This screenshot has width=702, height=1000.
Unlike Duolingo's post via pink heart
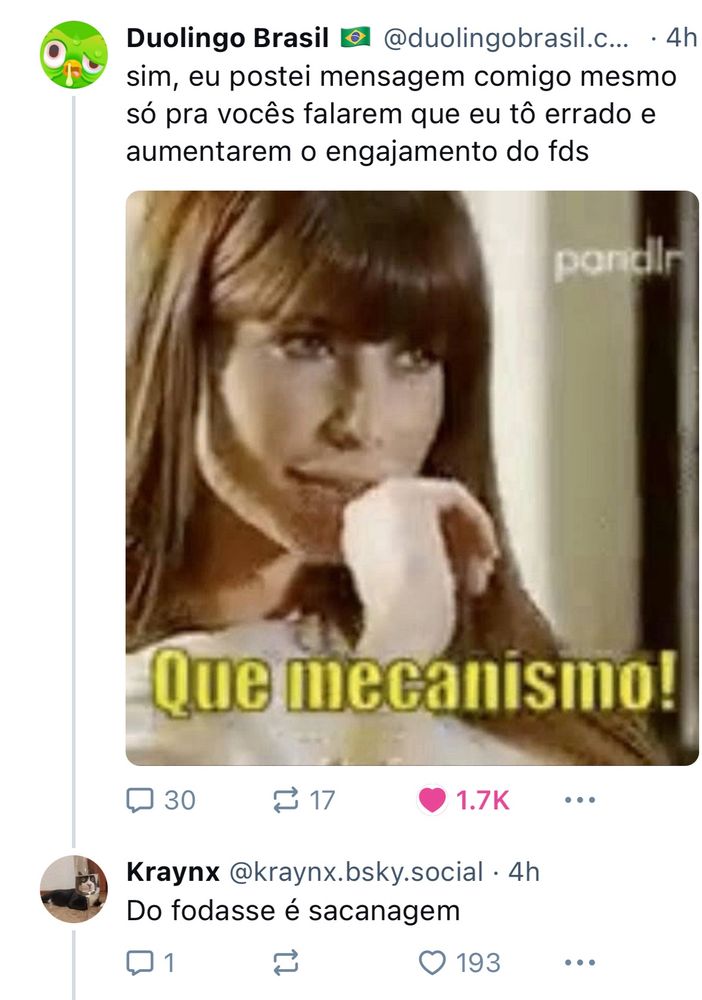point(432,800)
